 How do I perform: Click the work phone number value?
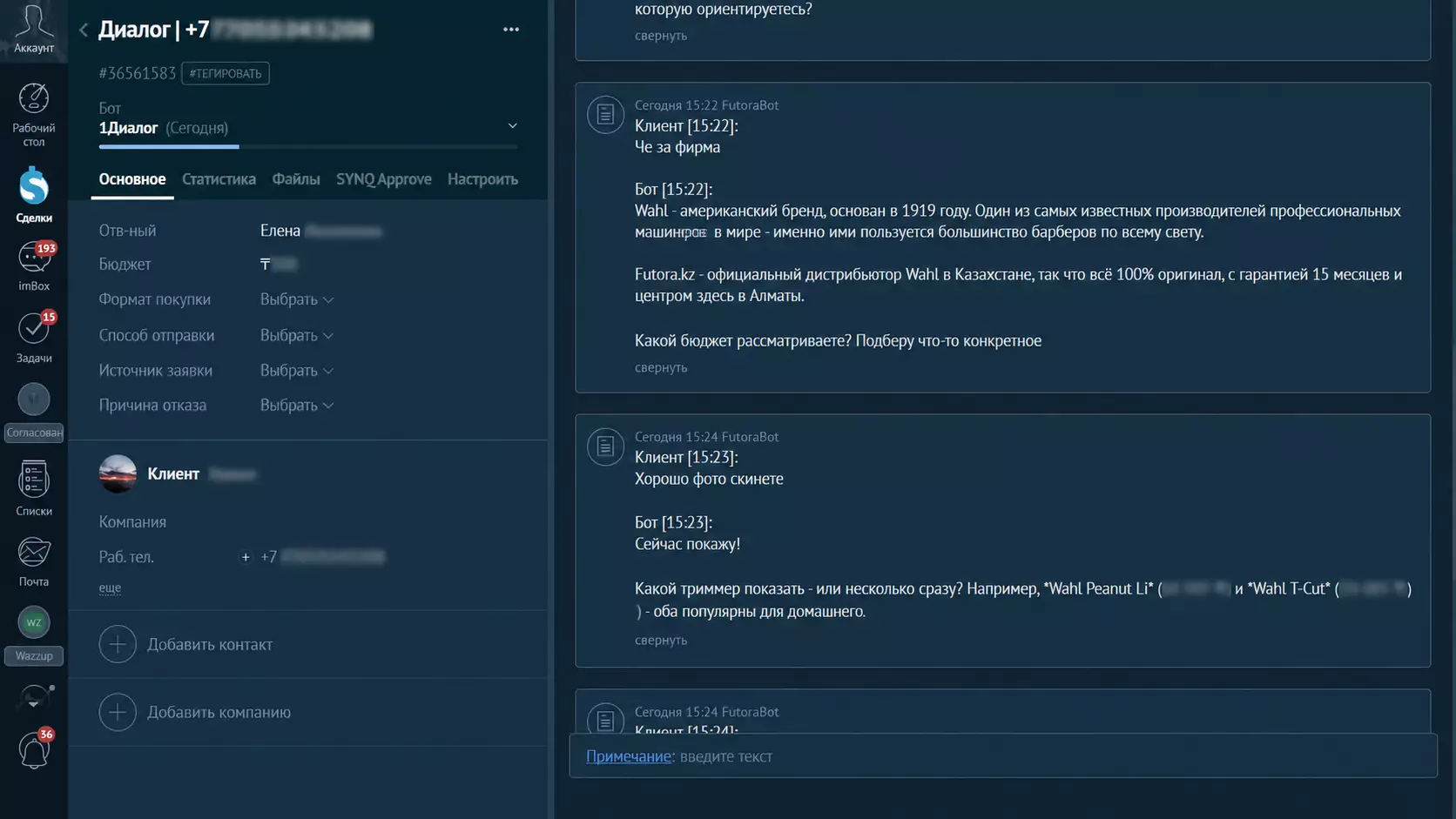point(322,557)
